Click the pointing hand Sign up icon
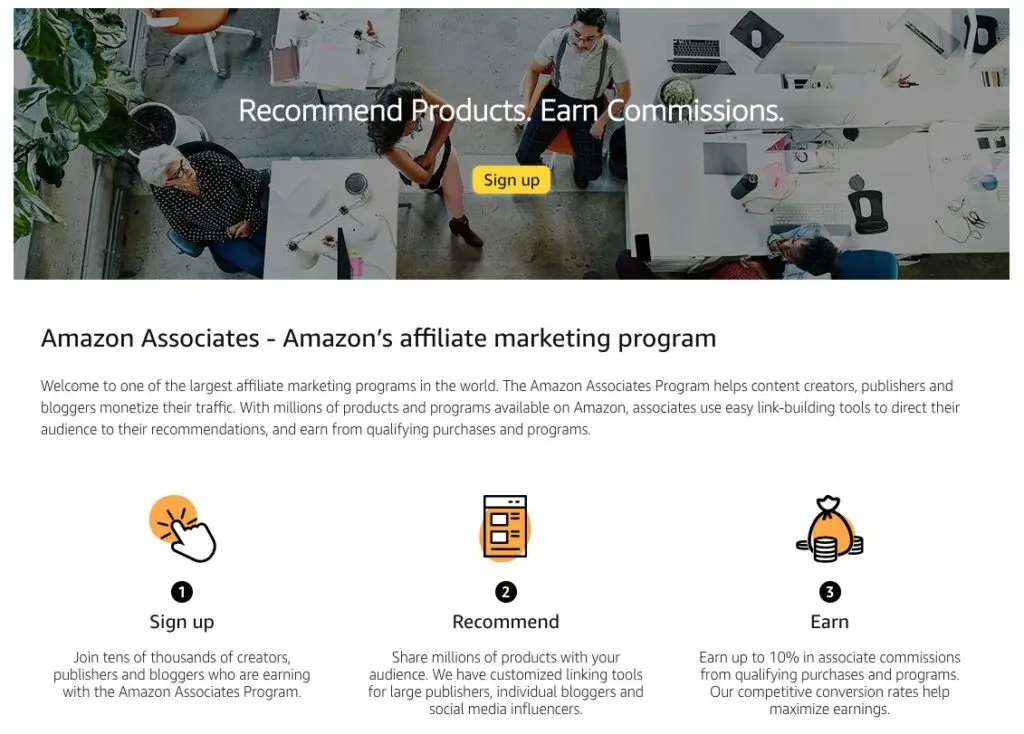 pos(182,528)
